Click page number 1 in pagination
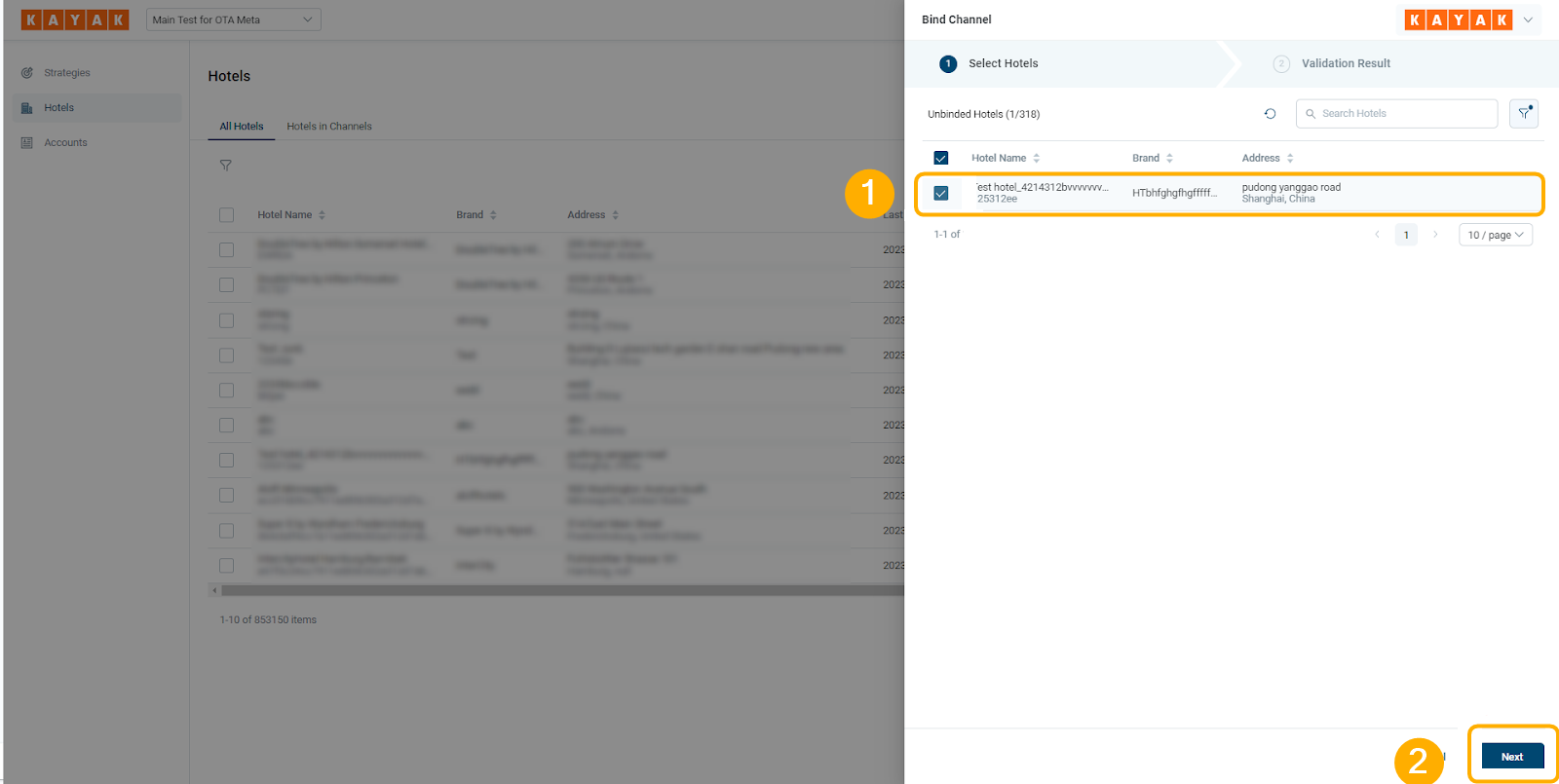 click(x=1406, y=235)
